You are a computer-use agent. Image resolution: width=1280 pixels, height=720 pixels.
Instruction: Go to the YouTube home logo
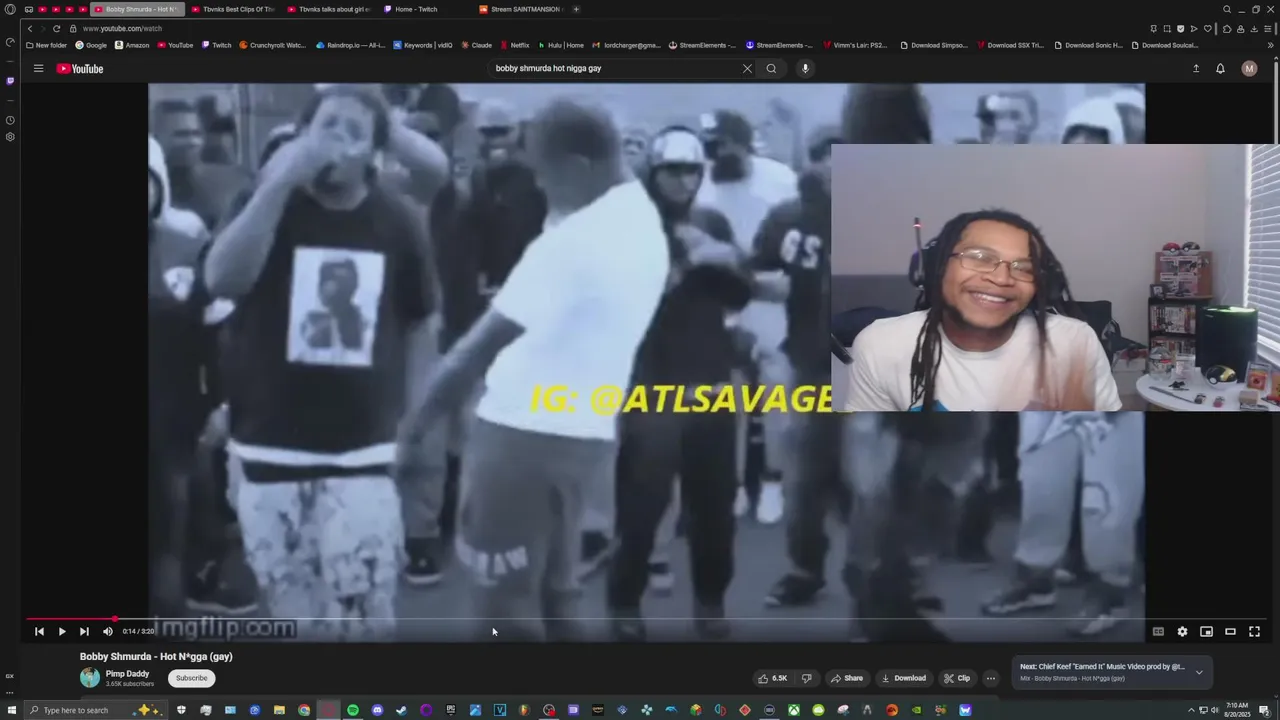(x=80, y=69)
